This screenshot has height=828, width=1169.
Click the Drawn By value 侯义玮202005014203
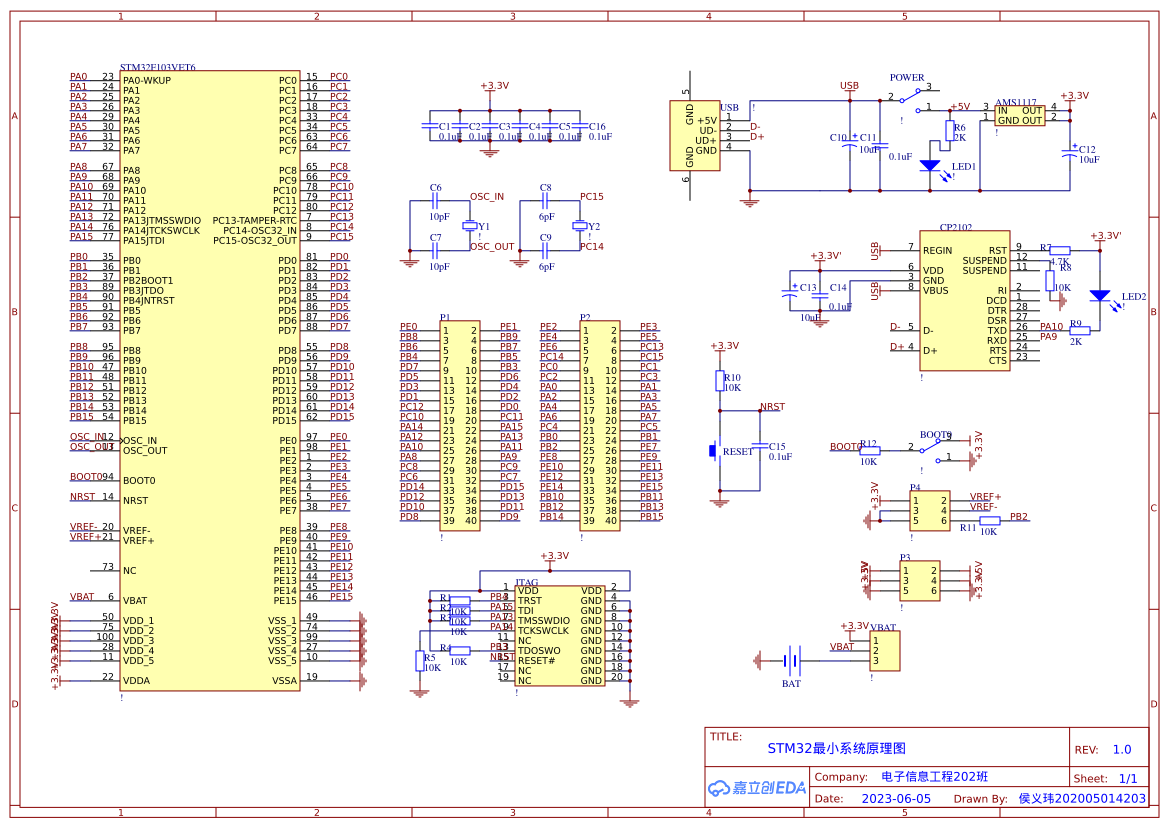[x=1082, y=798]
